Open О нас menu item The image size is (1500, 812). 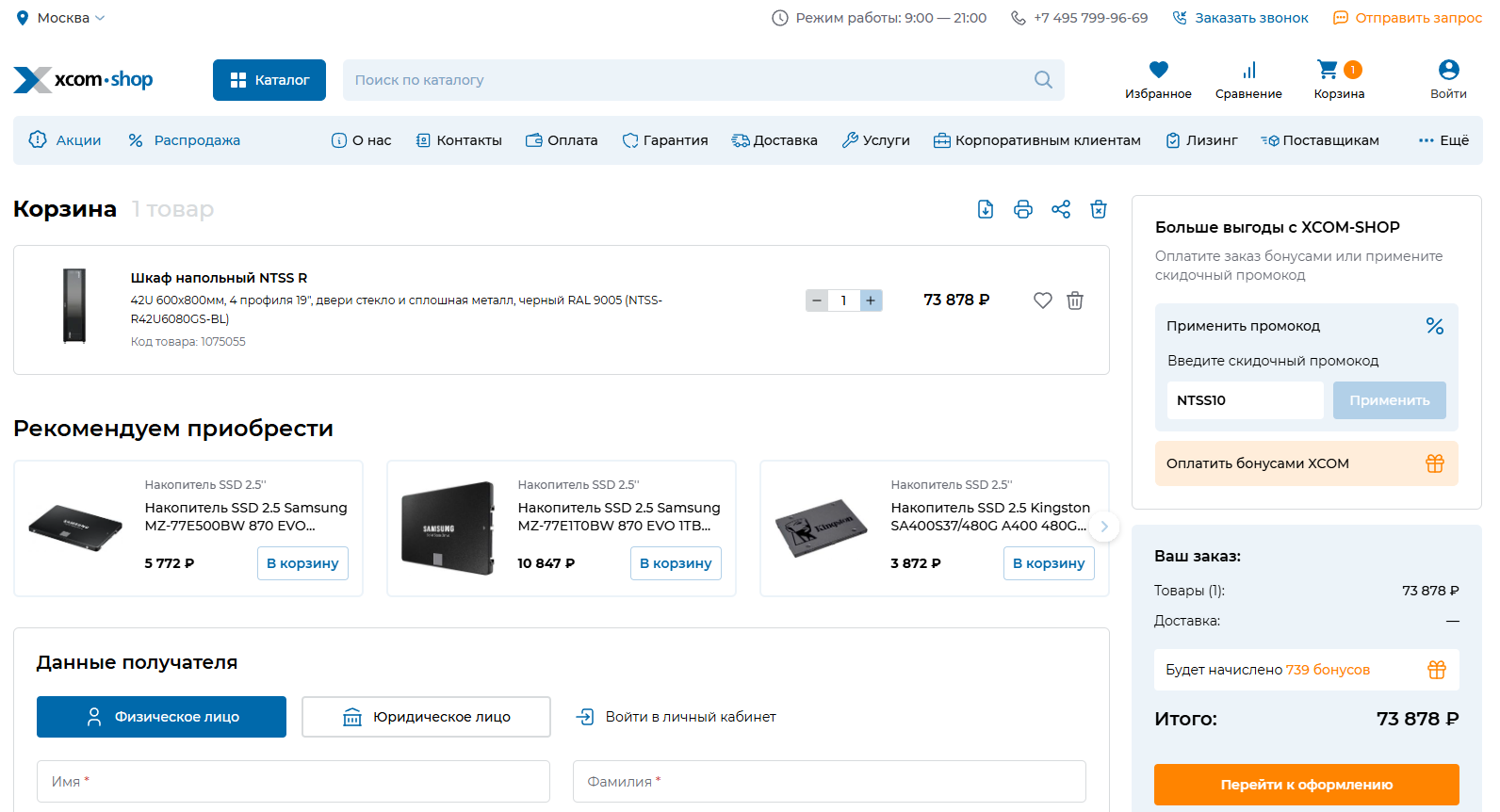(361, 140)
